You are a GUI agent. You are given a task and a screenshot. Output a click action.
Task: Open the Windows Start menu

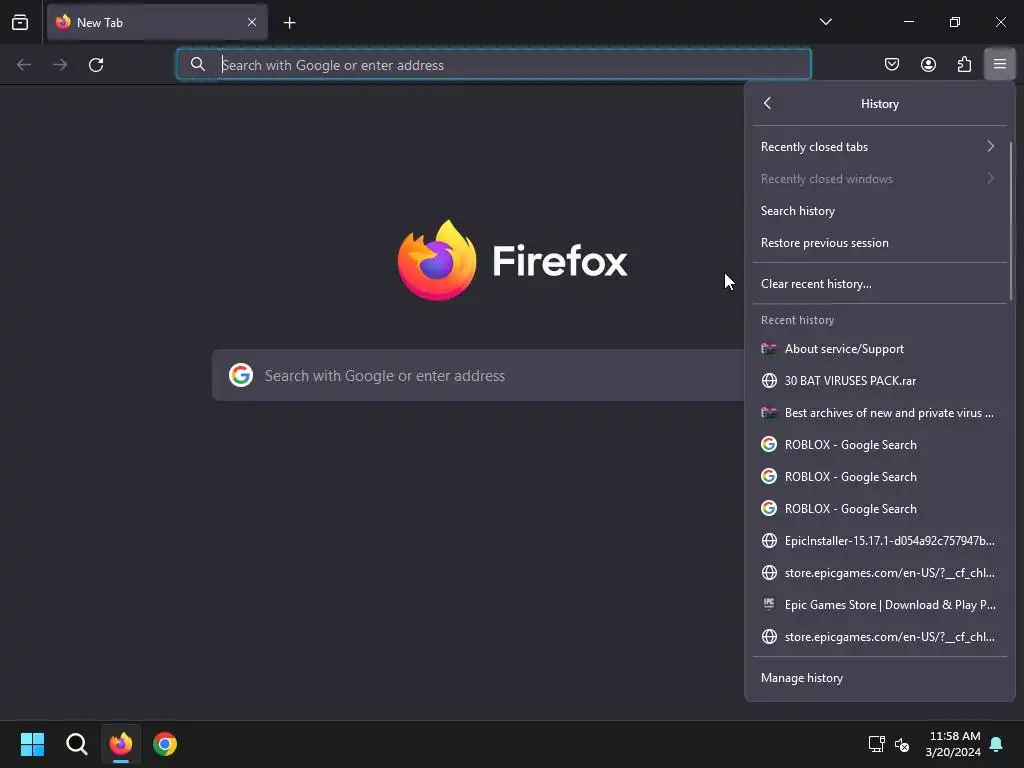coord(32,744)
